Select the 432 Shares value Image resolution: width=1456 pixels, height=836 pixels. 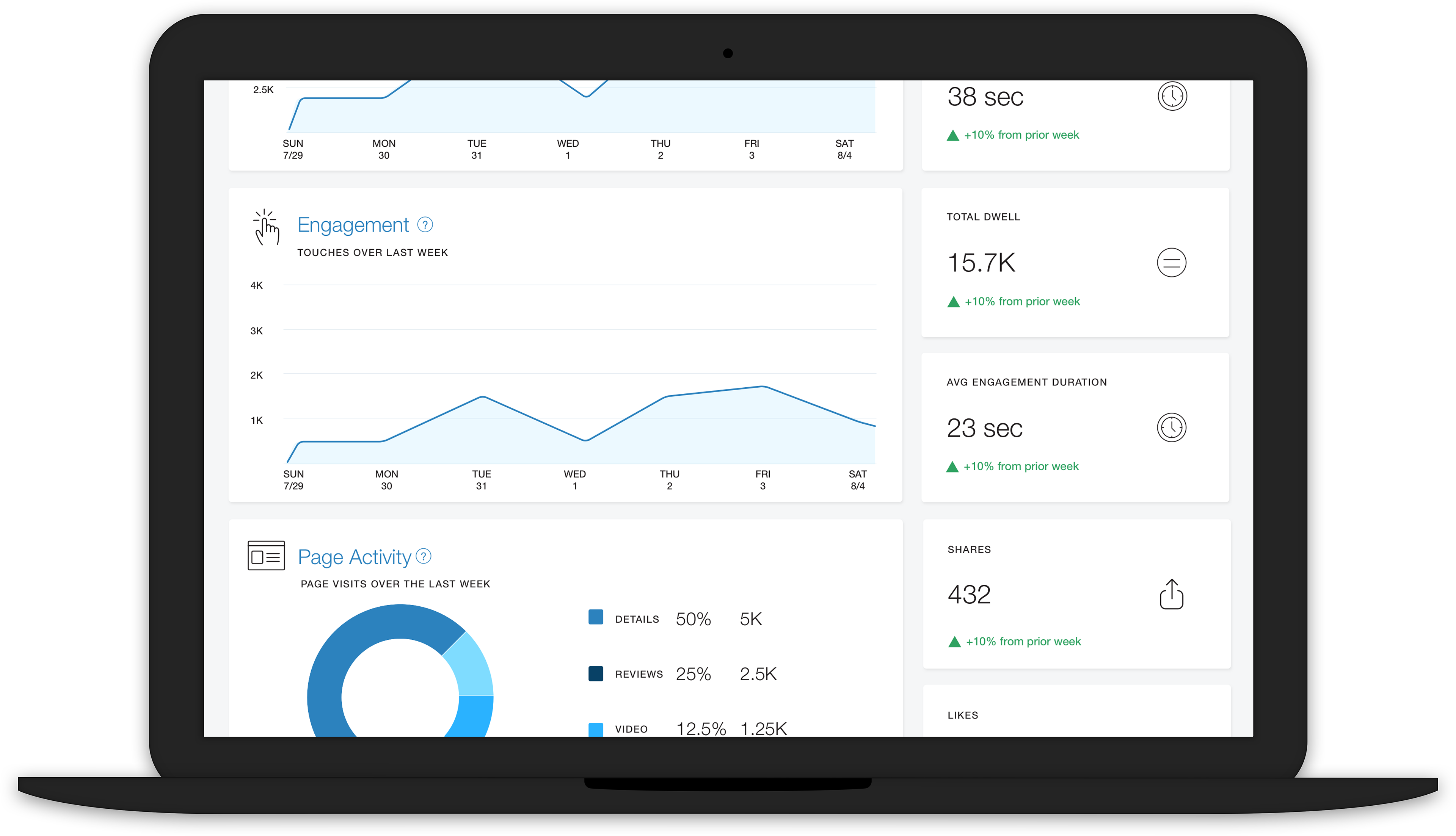tap(969, 594)
